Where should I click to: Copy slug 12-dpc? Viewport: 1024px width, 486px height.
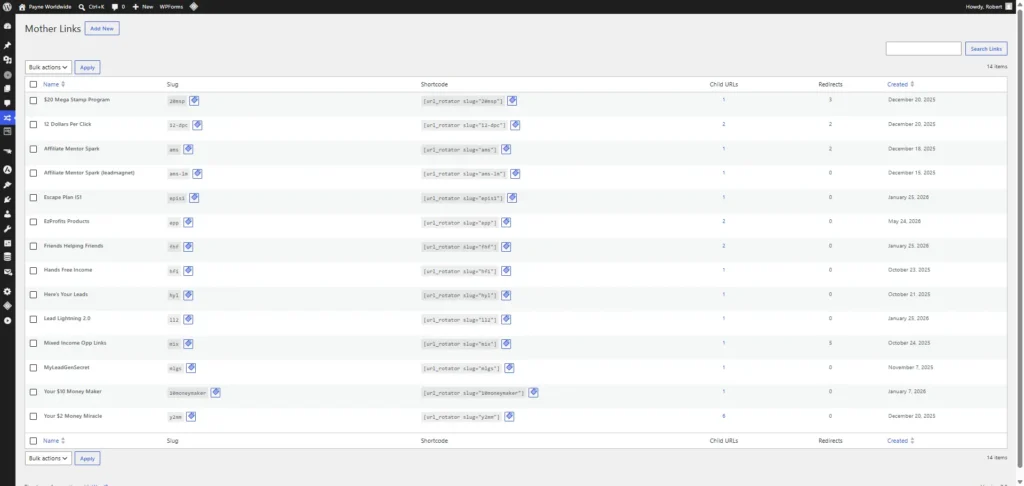[197, 125]
